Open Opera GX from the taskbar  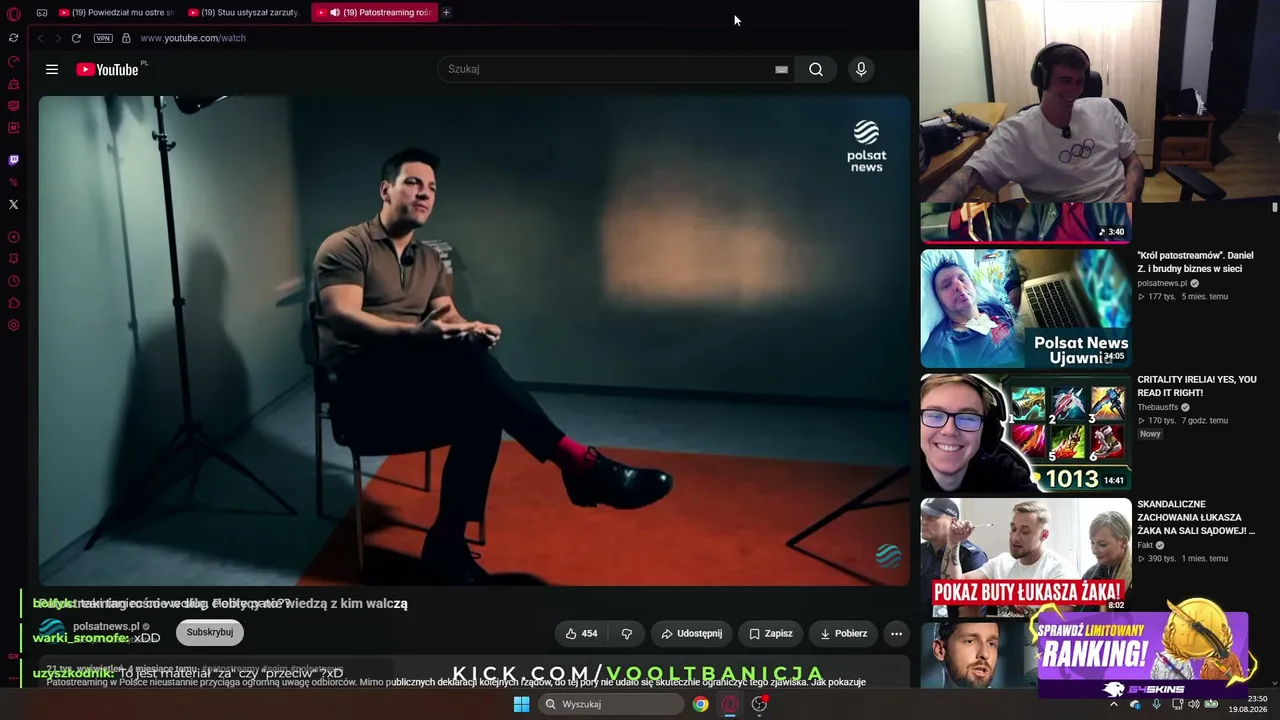(x=730, y=704)
